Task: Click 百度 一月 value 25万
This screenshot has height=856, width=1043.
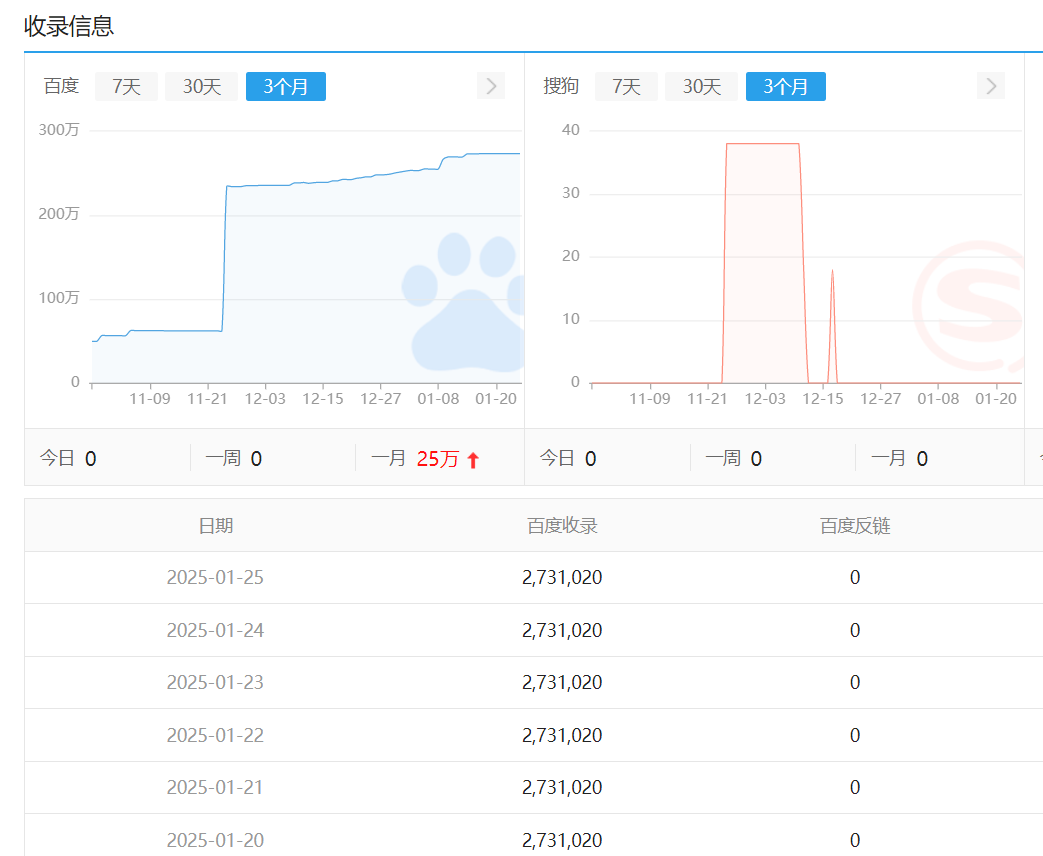Action: tap(438, 459)
